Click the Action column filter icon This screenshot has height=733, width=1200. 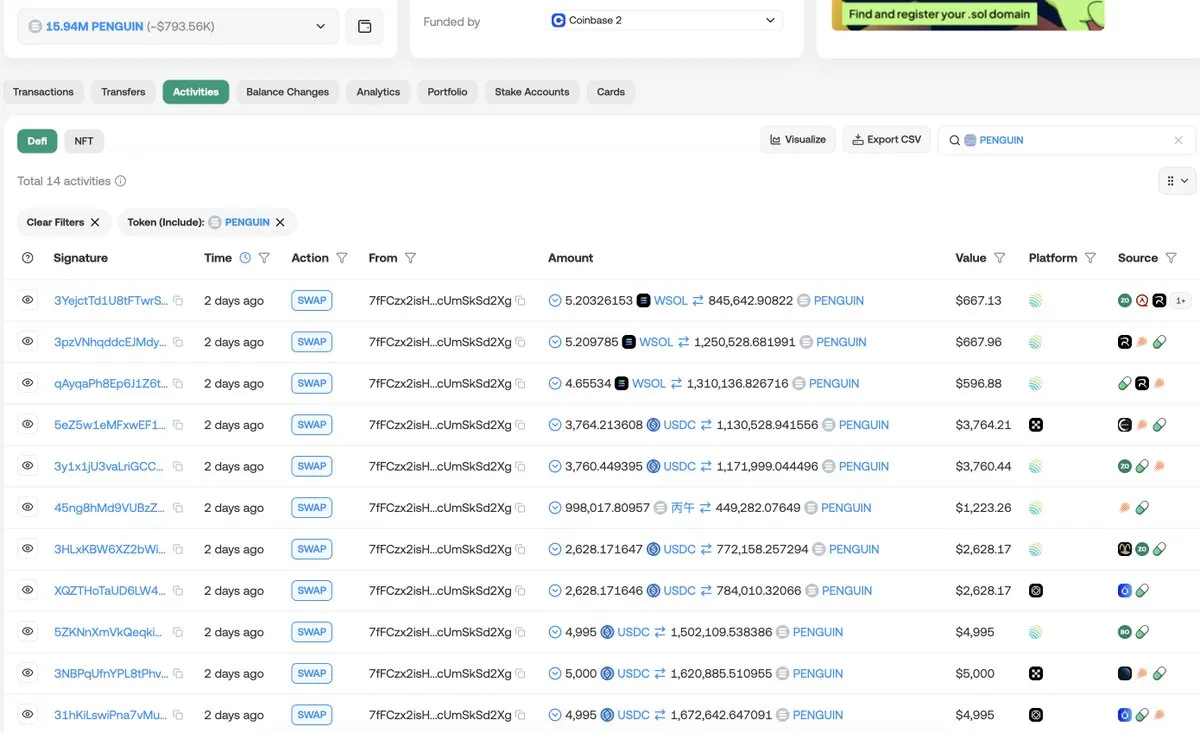pyautogui.click(x=342, y=258)
